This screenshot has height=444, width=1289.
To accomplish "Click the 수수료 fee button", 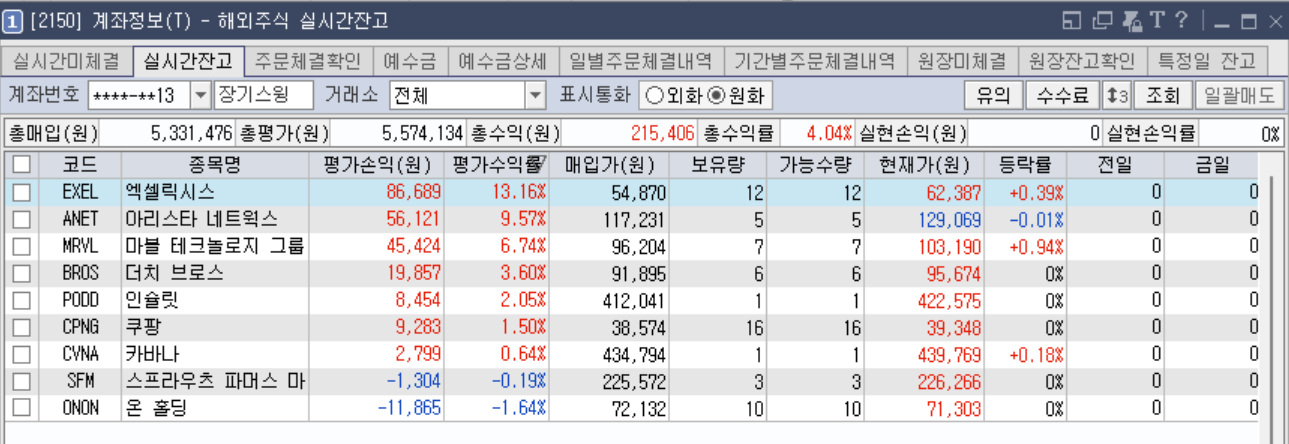I will [1062, 96].
